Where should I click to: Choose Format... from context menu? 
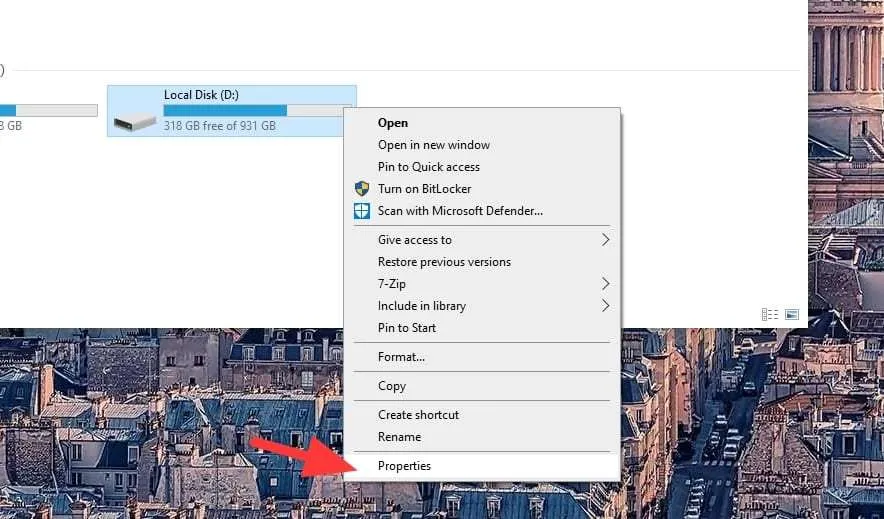482,357
